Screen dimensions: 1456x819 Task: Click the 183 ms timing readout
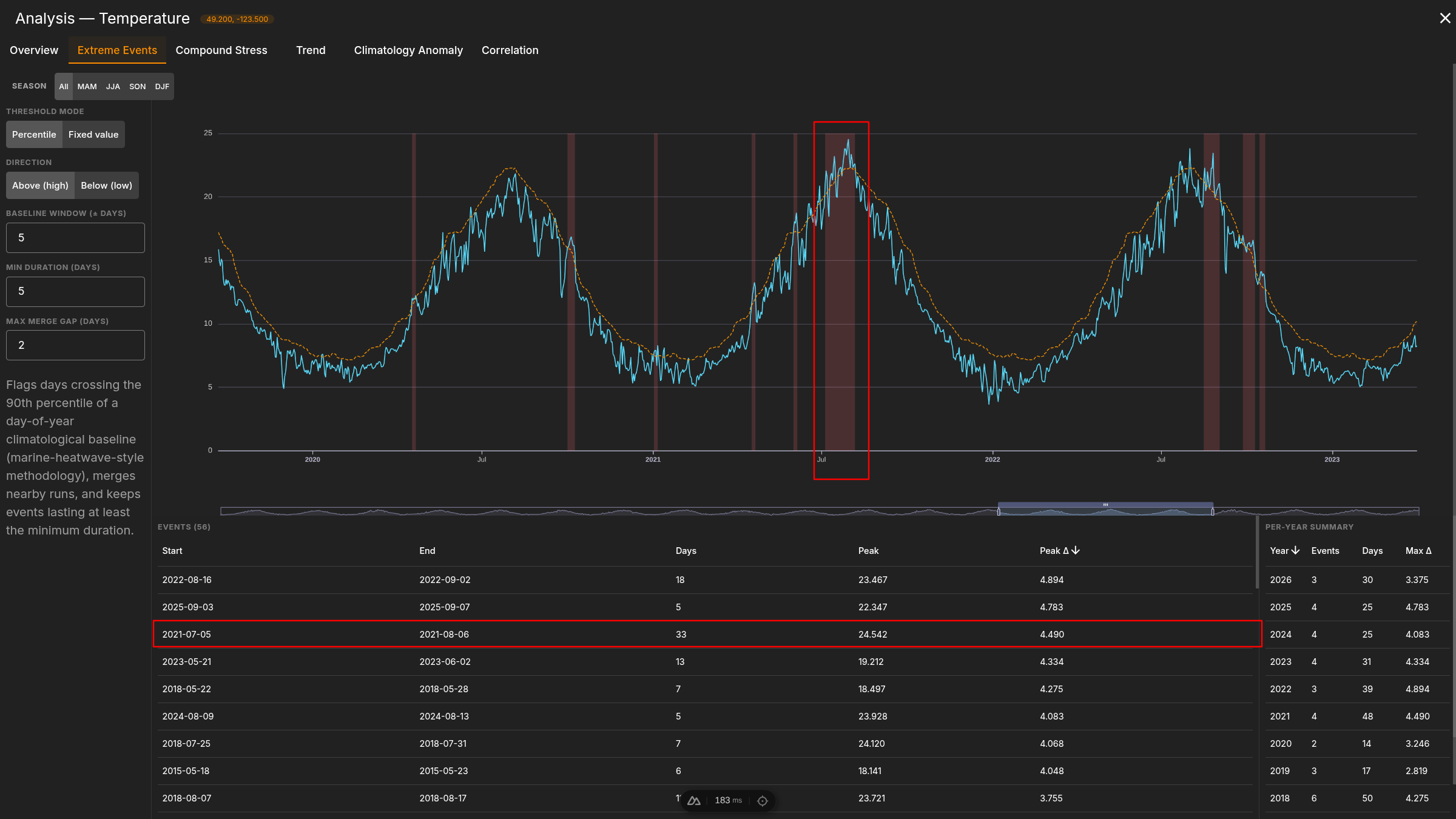pos(728,801)
